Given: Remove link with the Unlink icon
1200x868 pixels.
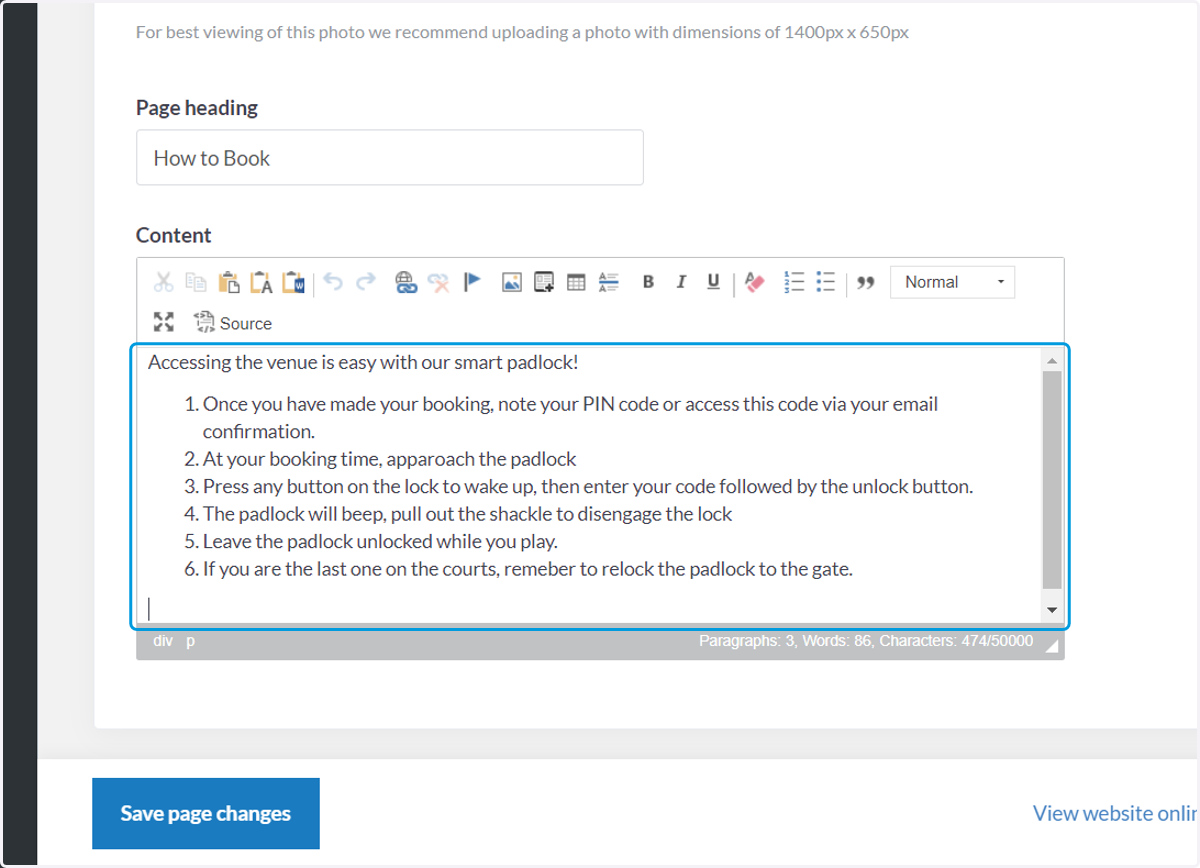Looking at the screenshot, I should tap(438, 282).
